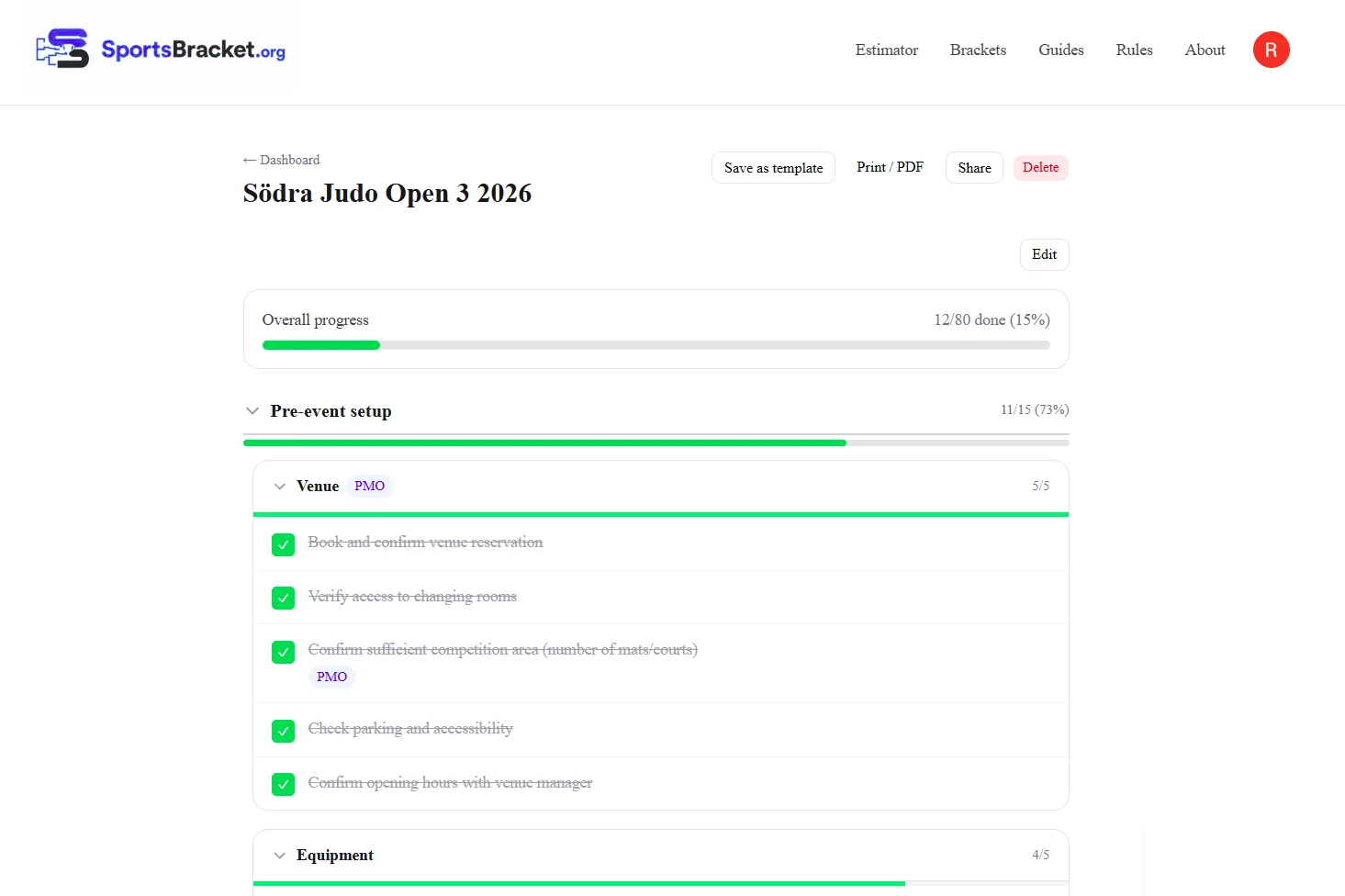Collapse the Venue group chevron
Screen dimensions: 1345x896
280,487
